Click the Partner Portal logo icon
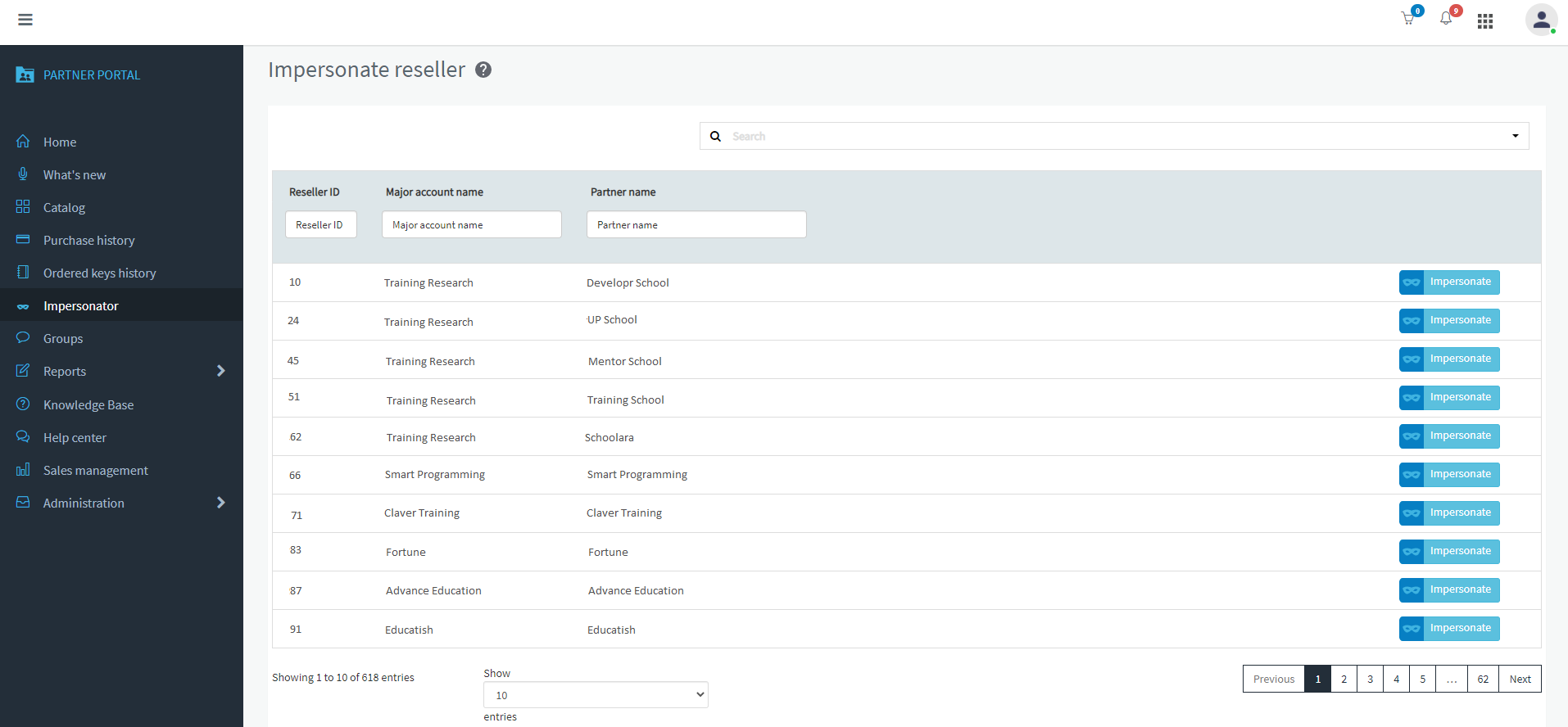Image resolution: width=1568 pixels, height=727 pixels. (x=25, y=75)
